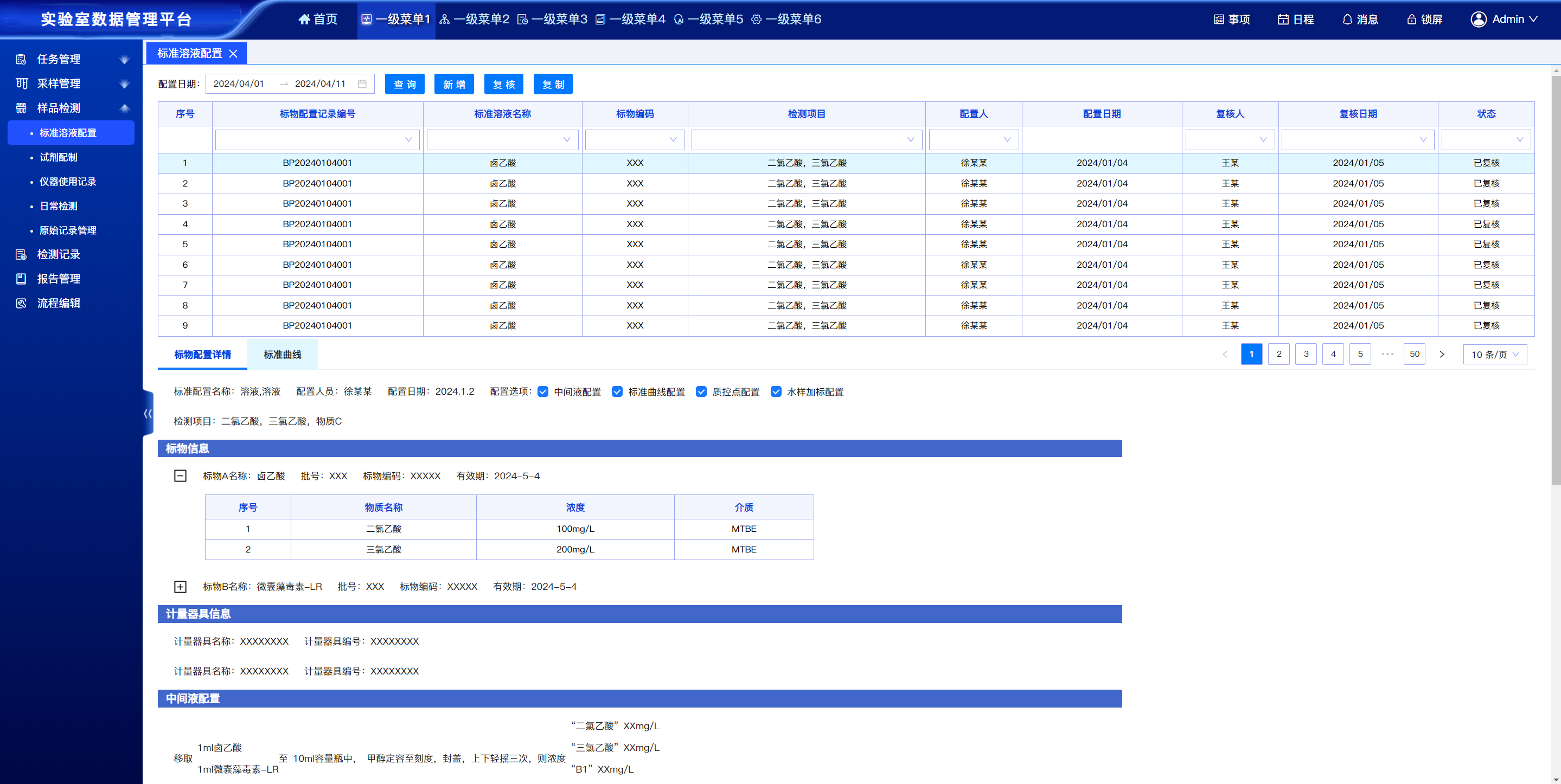Click 100mg/L concentration cell

pos(575,529)
